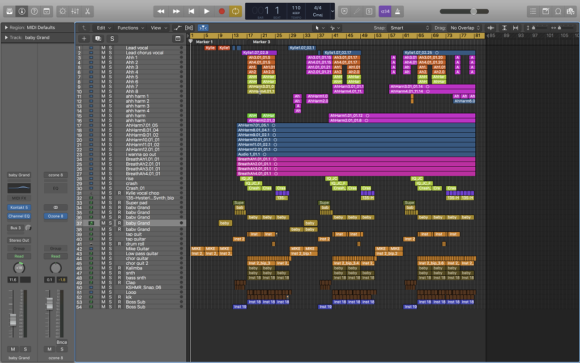This screenshot has width=580, height=363.
Task: Expand the Track: baby Grand disclosure triangle
Action: 6,37
